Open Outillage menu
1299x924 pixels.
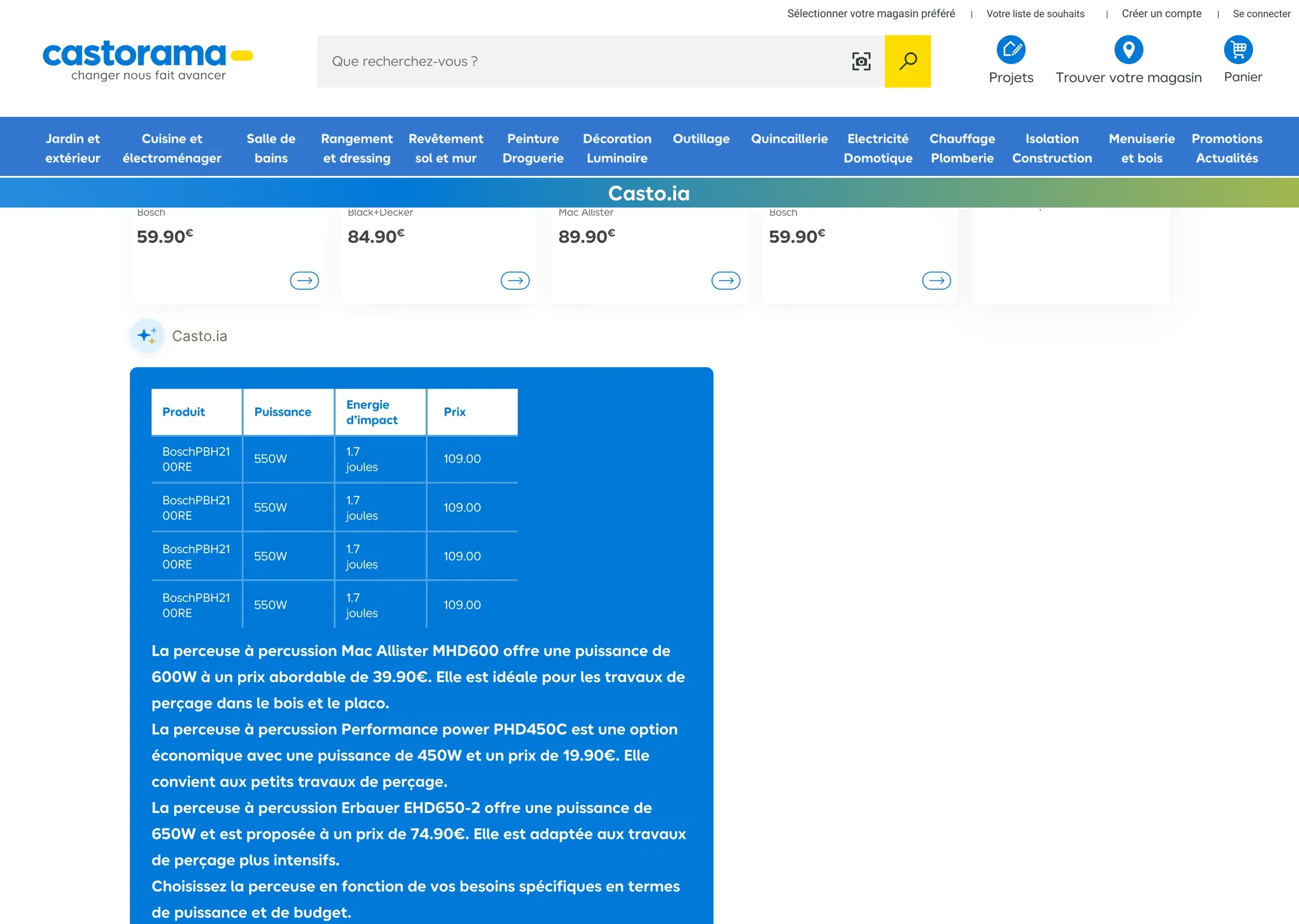701,139
